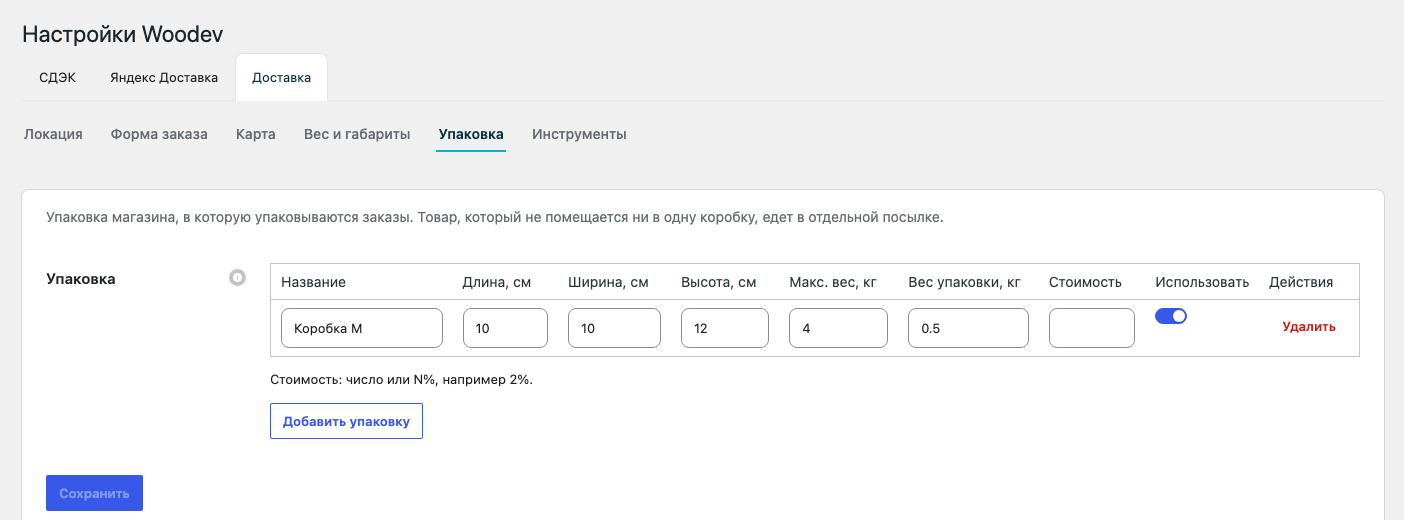
Task: Click the Вес упаковки, кг column header
Action: [964, 282]
